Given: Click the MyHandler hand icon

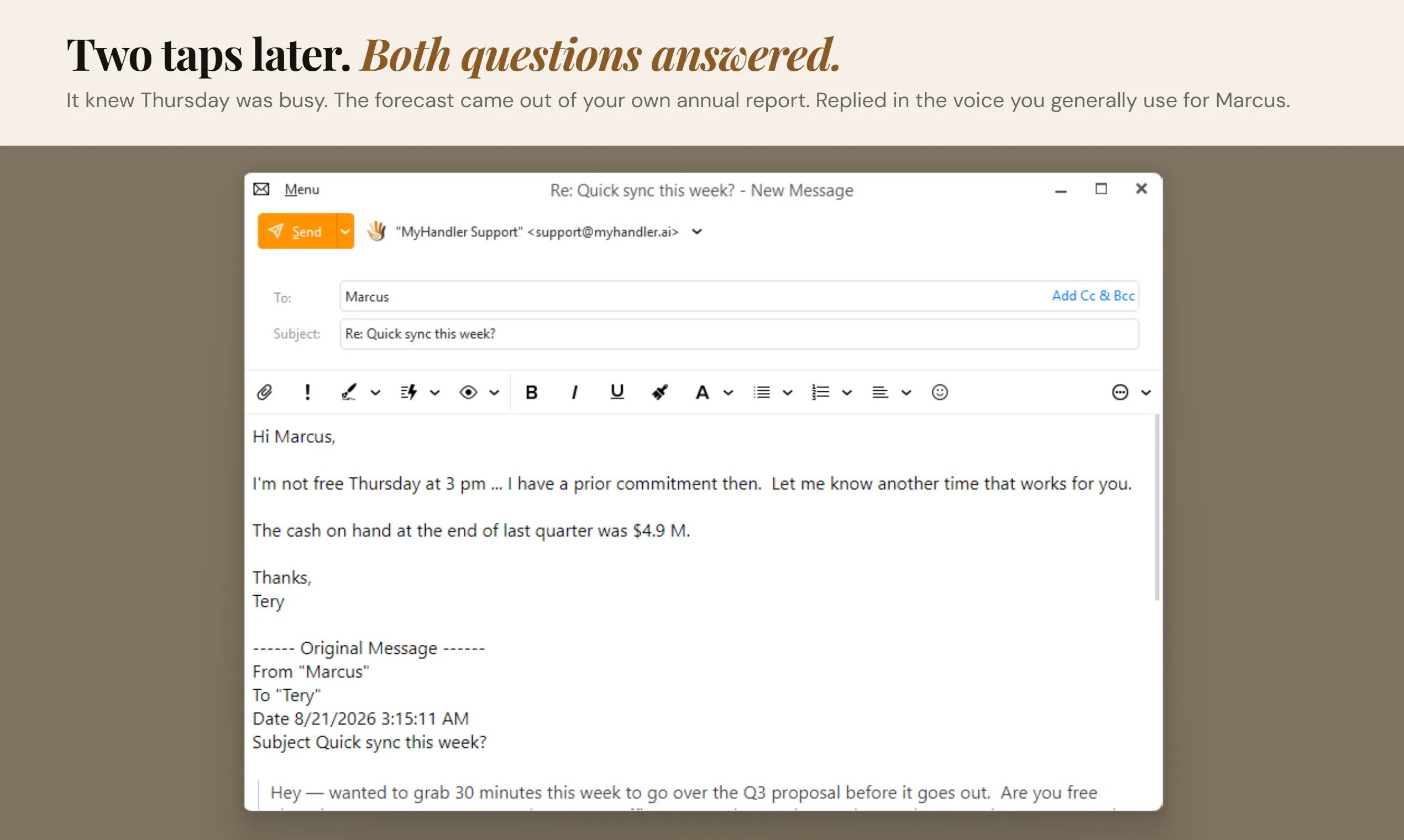Looking at the screenshot, I should tap(376, 231).
